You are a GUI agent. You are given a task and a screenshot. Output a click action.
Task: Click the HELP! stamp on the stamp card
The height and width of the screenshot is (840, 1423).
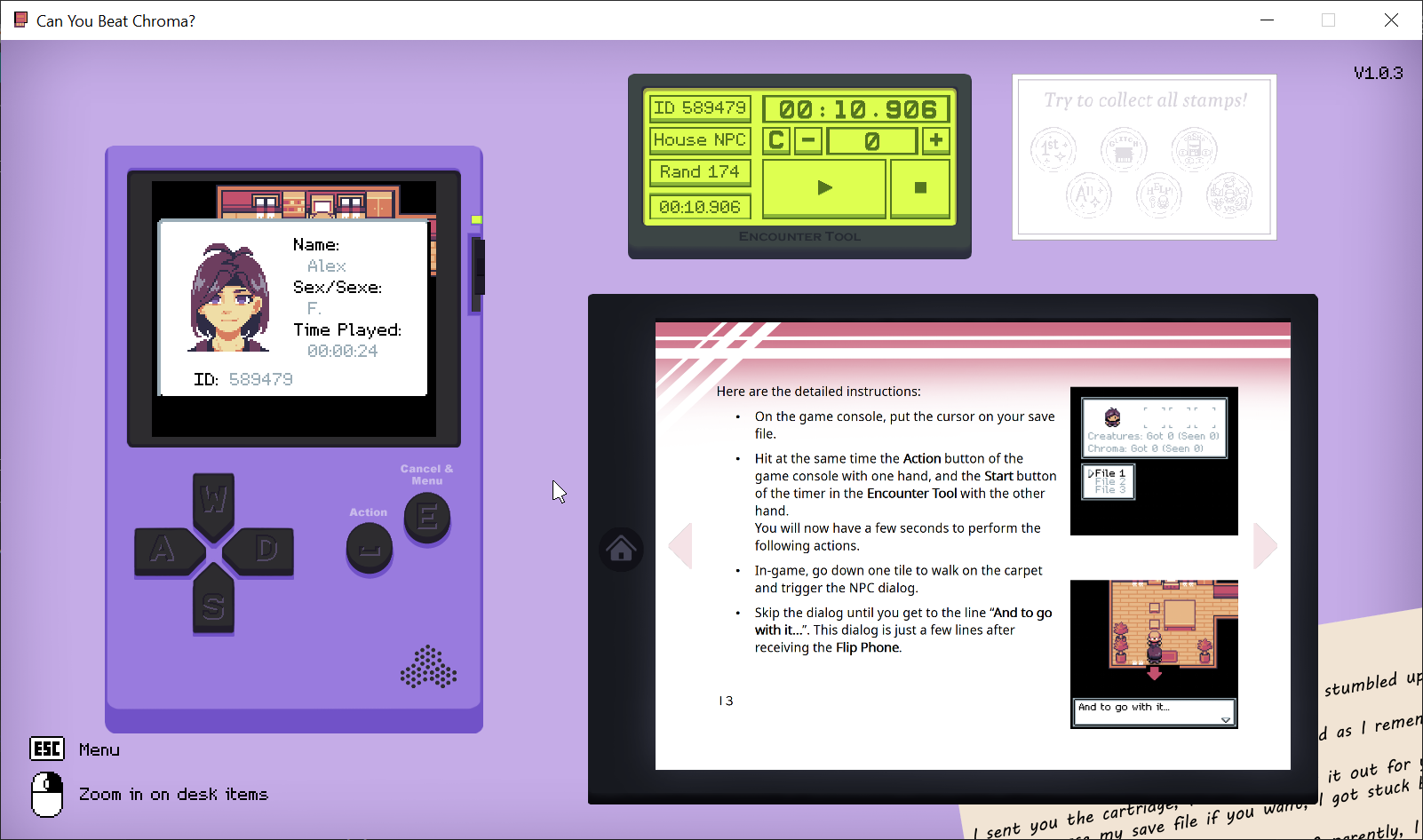[x=1159, y=195]
